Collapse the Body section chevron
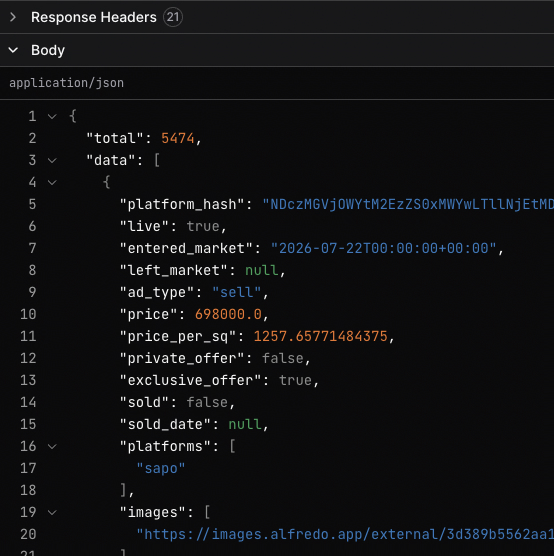 click(x=13, y=50)
